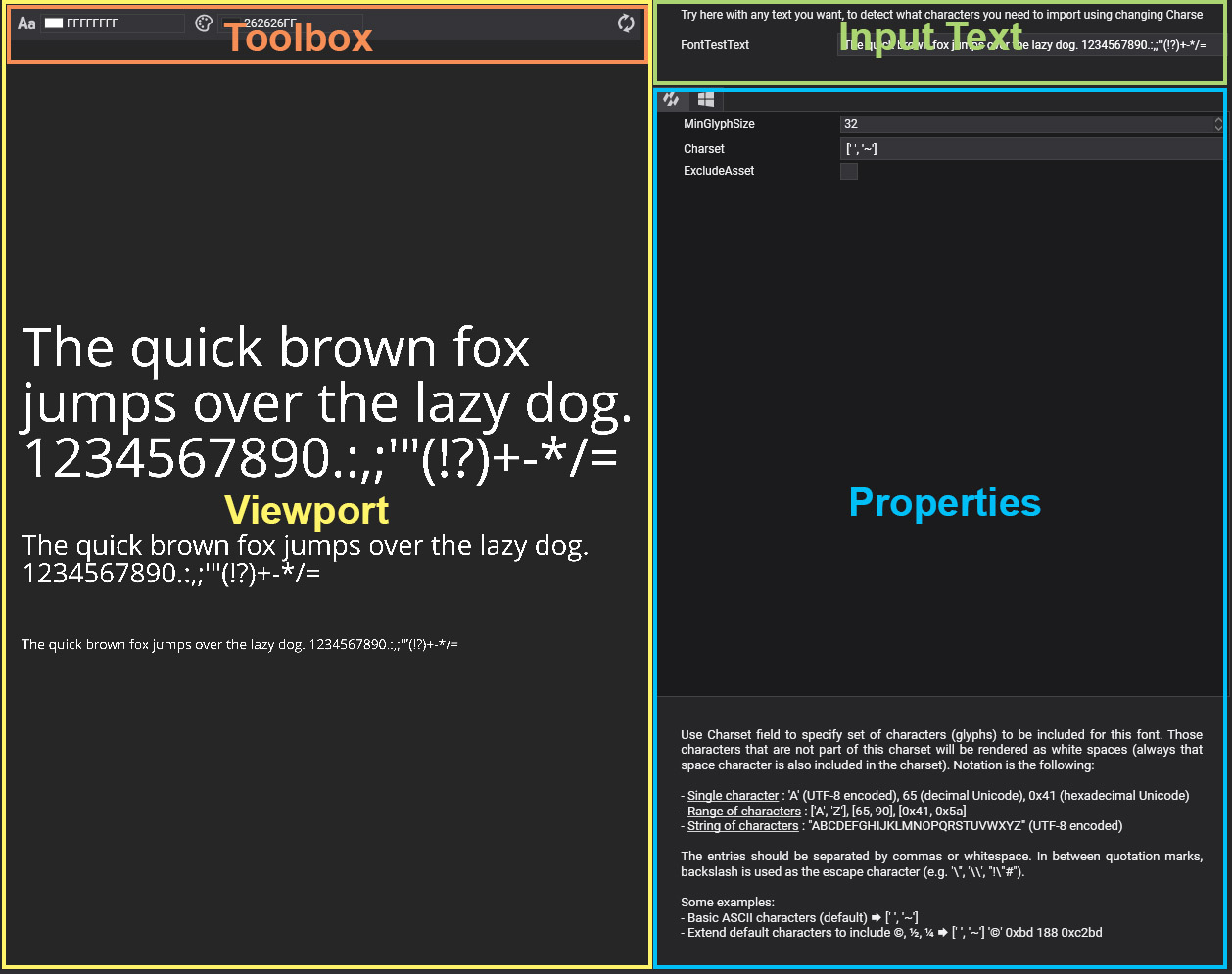Focus the FontTestText input field

coord(1028,45)
